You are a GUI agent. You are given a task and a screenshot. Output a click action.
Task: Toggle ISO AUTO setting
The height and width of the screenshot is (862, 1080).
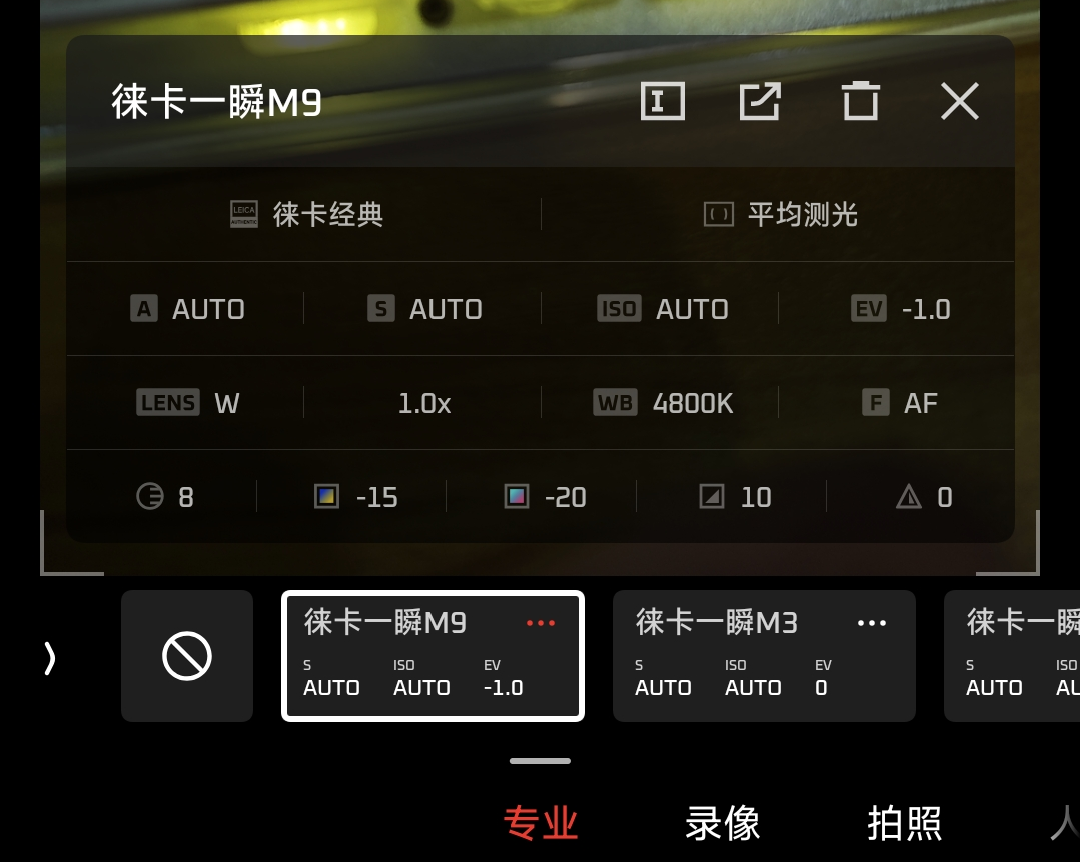[663, 309]
